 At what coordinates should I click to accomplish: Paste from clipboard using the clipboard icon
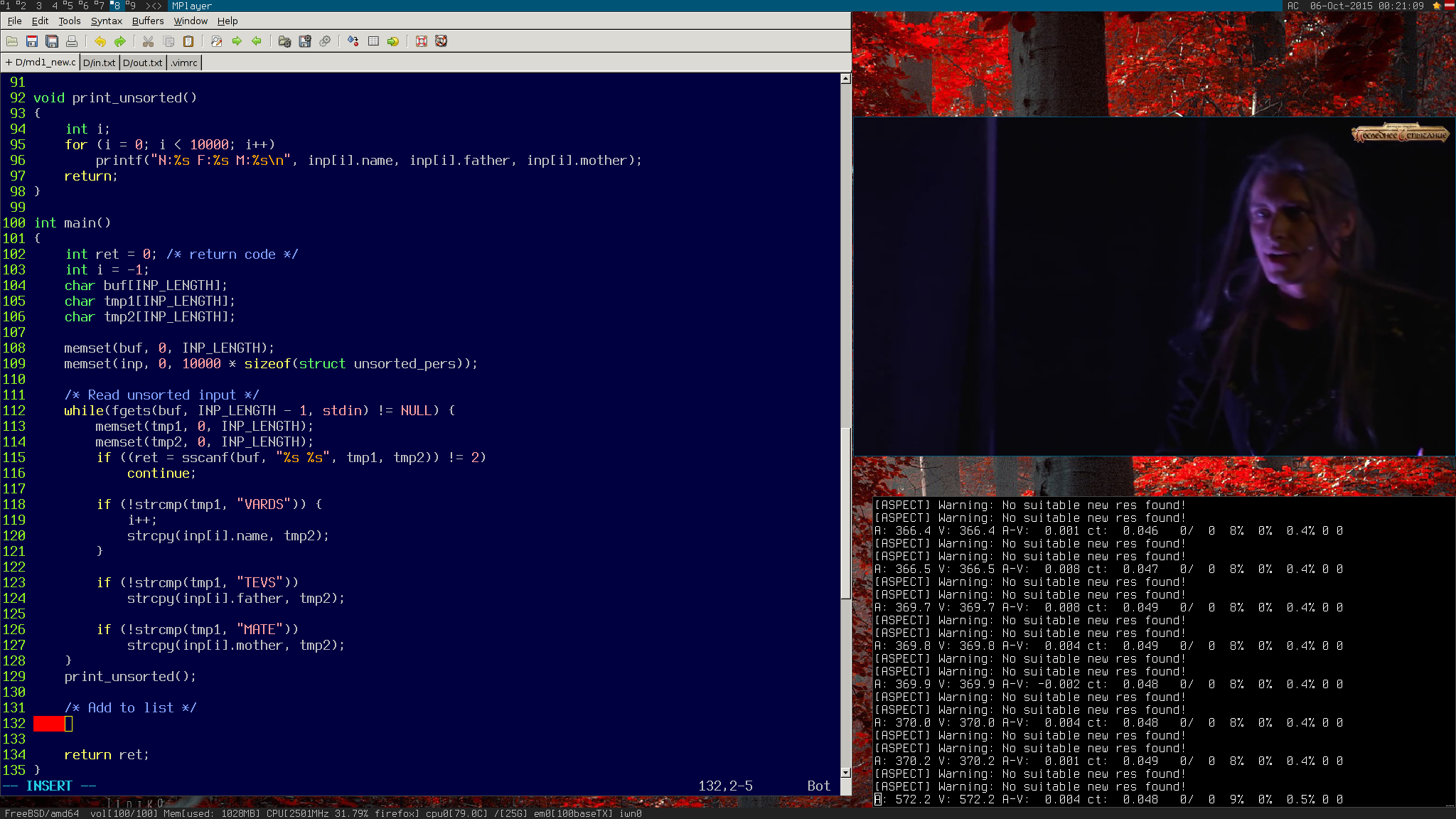point(188,41)
